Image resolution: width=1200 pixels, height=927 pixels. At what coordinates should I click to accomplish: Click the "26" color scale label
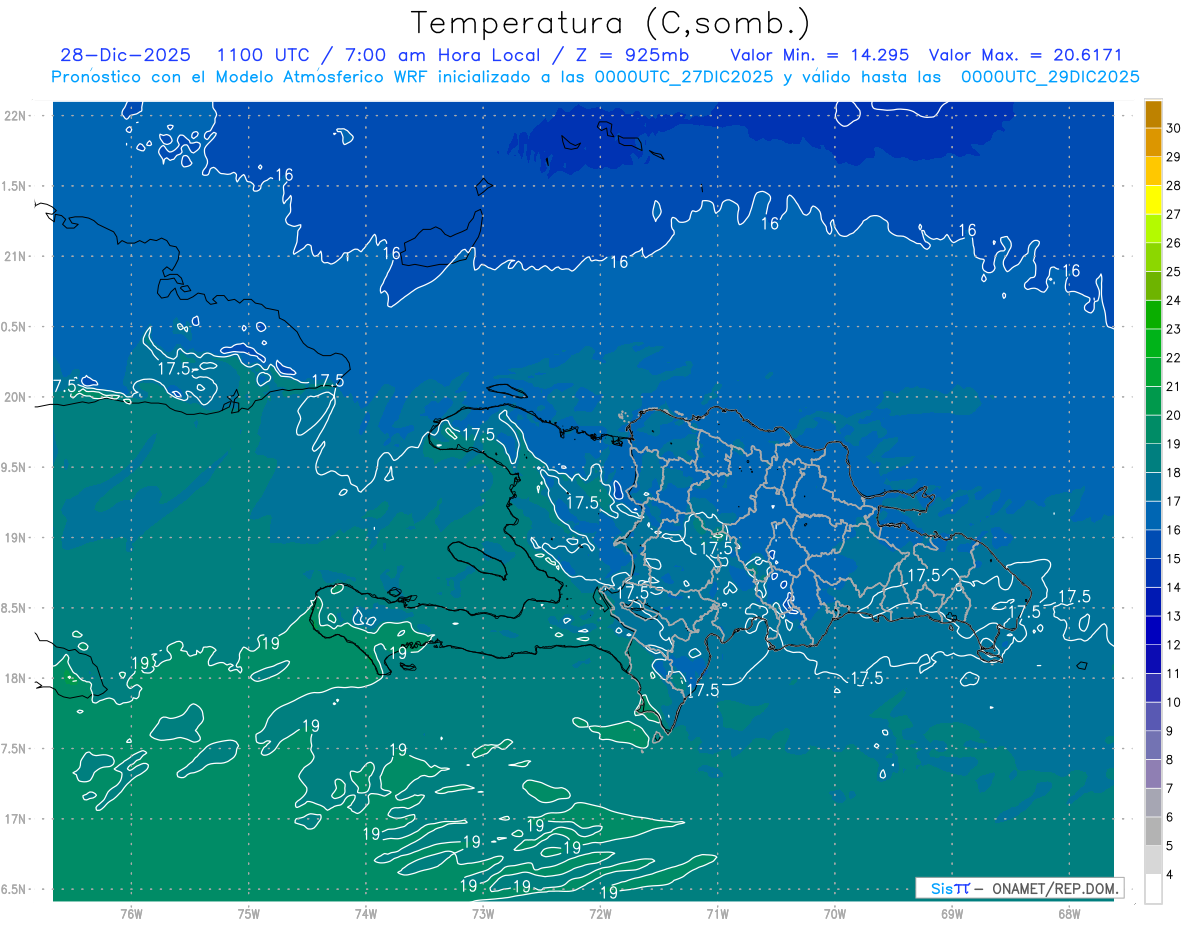pyautogui.click(x=1173, y=243)
